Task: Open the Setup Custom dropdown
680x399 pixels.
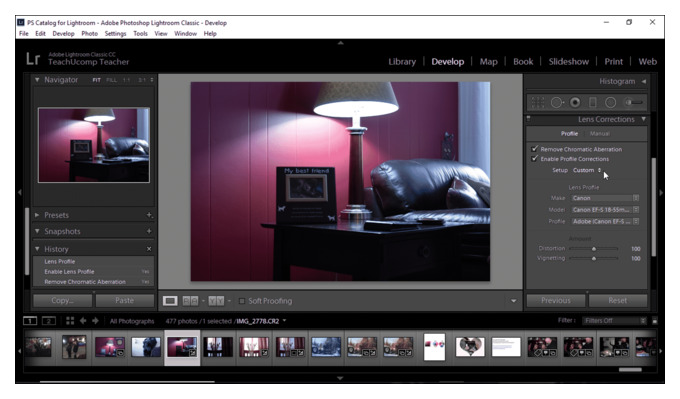Action: tap(587, 170)
